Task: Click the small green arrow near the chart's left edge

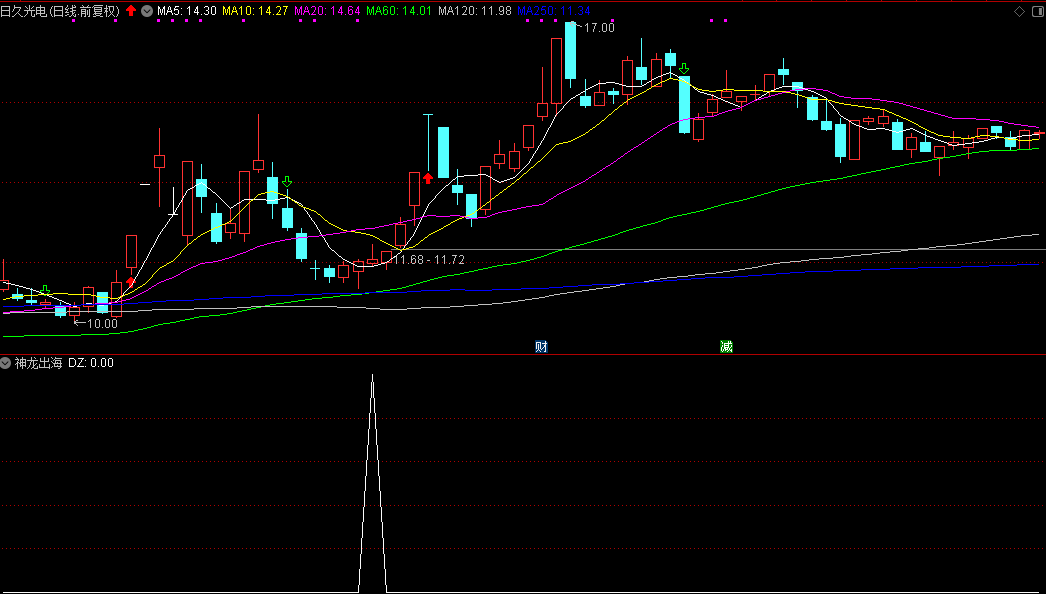Action: [45, 290]
